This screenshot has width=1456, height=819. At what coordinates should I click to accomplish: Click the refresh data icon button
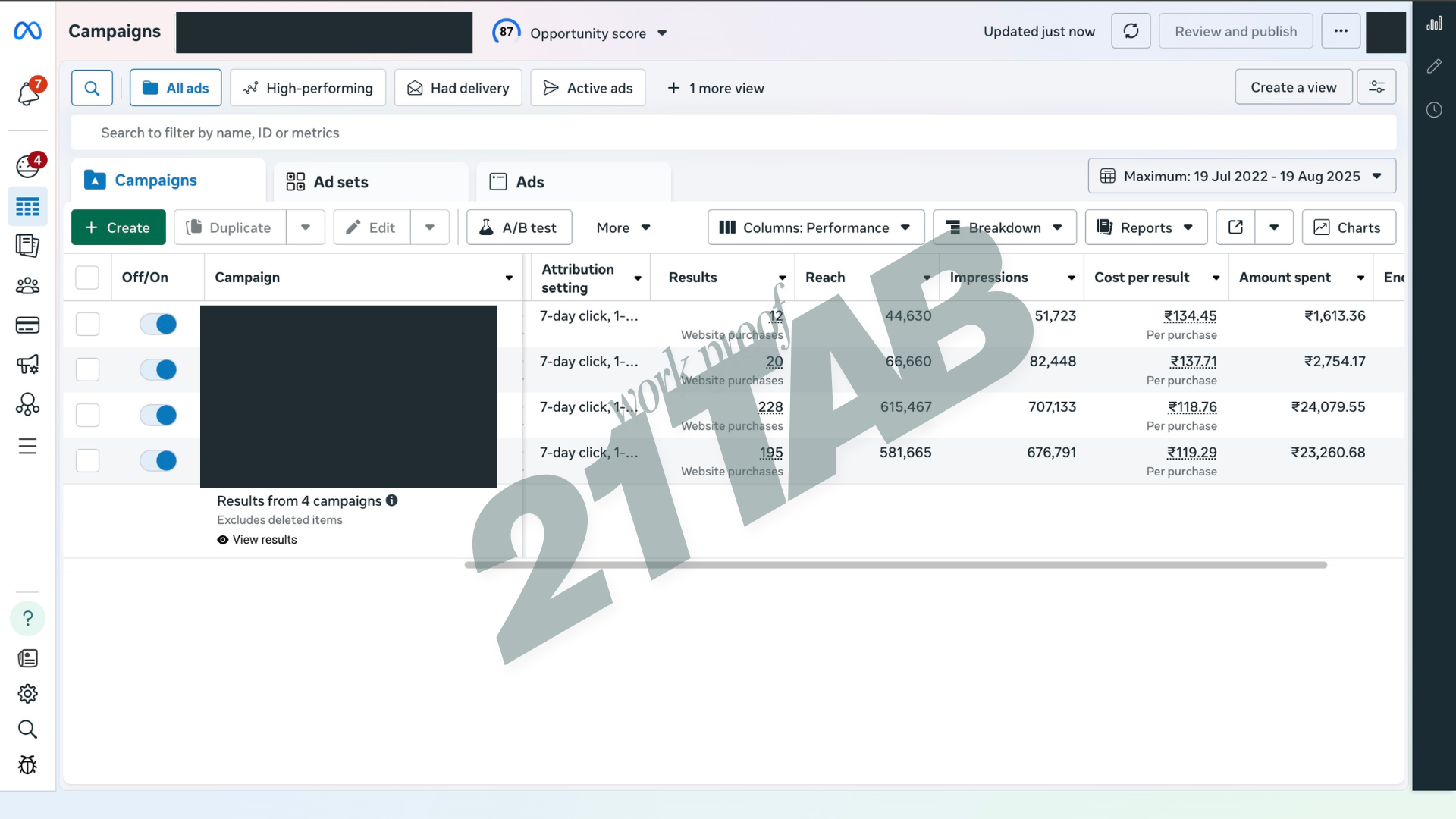[1131, 31]
